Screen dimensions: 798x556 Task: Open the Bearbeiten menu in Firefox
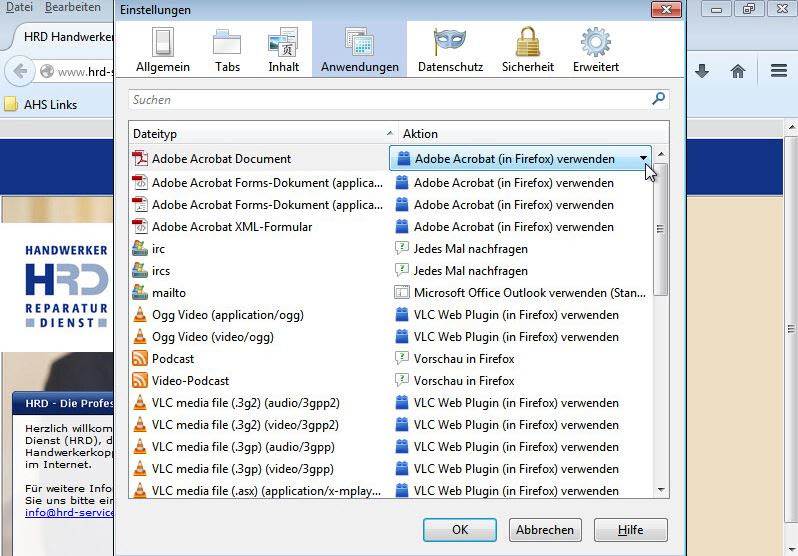click(x=72, y=7)
